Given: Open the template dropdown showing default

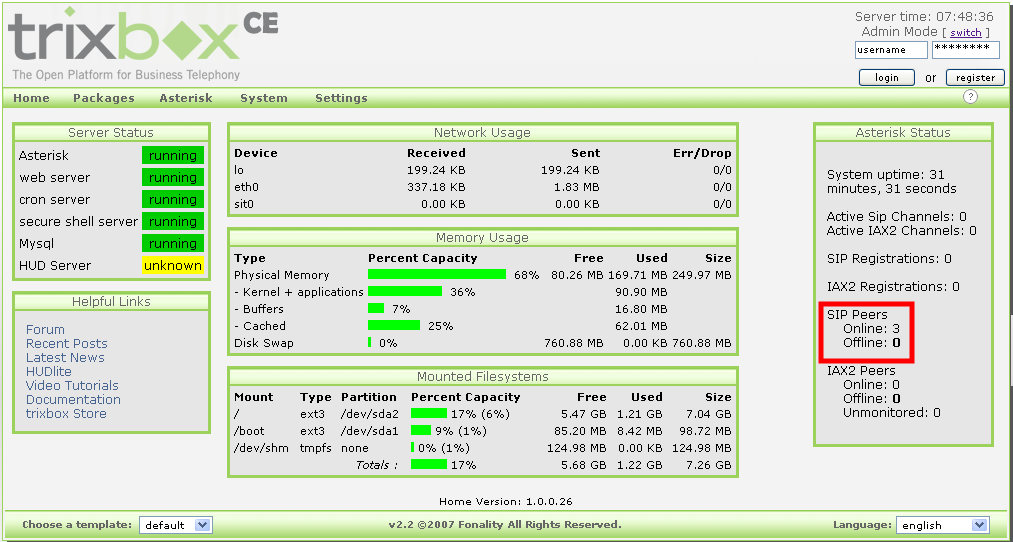Looking at the screenshot, I should 175,525.
